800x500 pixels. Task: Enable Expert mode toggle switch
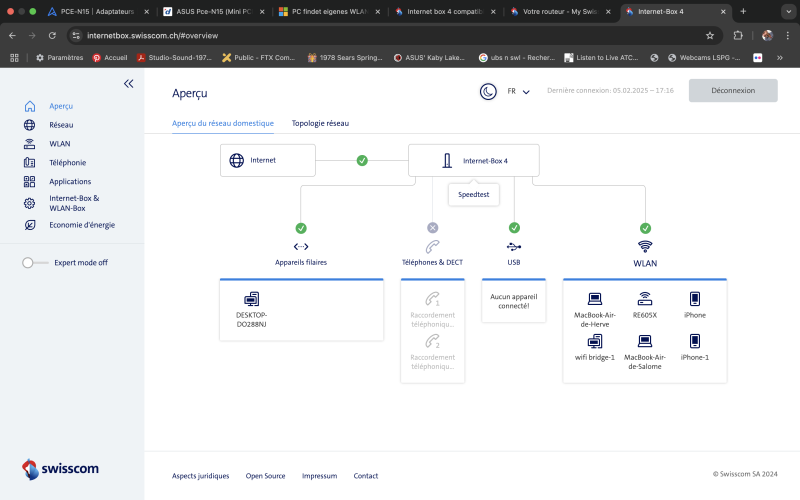(35, 262)
